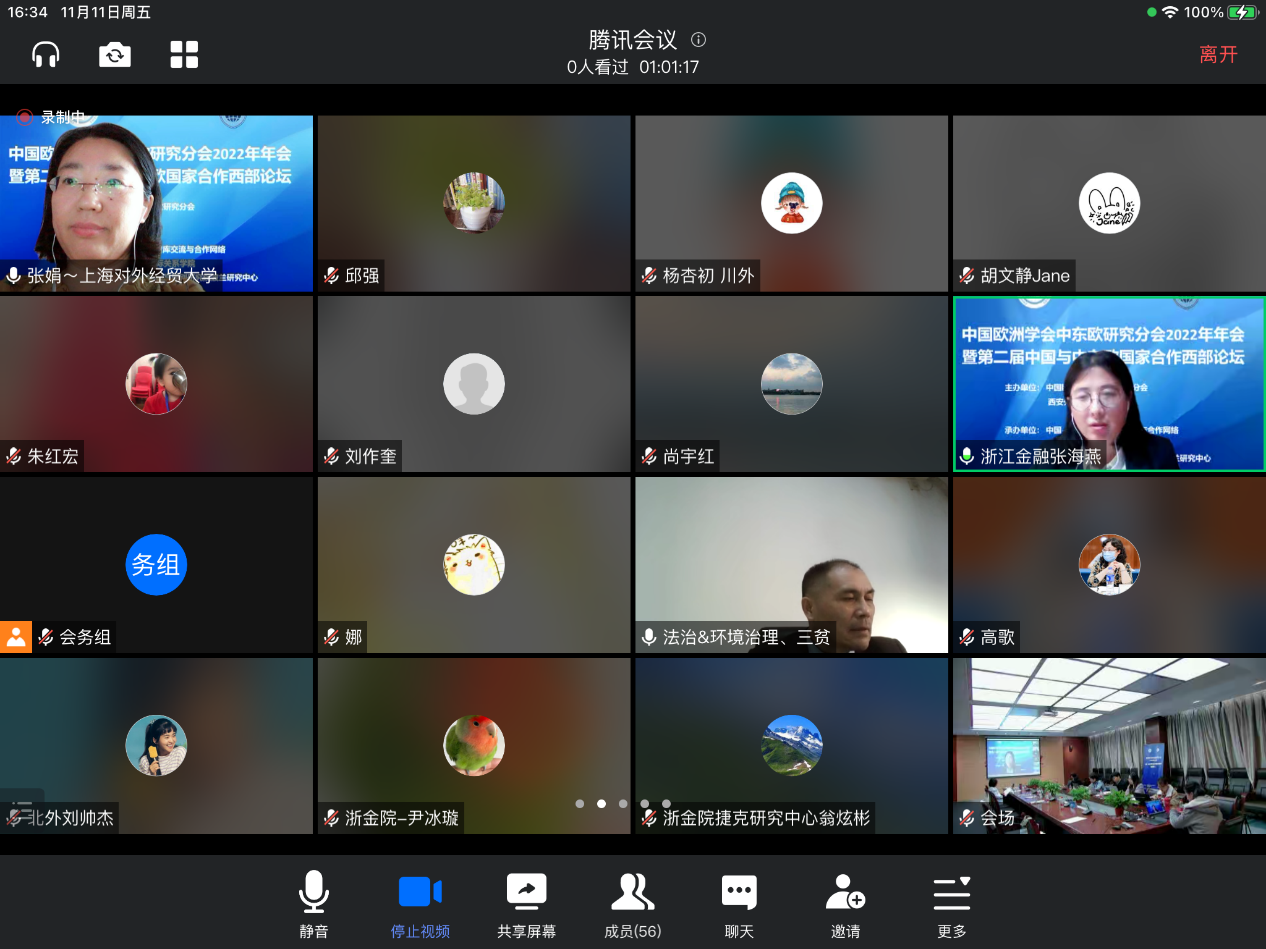Viewport: 1266px width, 949px height.
Task: Select 法治&环境治理、三贫 video tile
Action: [x=791, y=565]
